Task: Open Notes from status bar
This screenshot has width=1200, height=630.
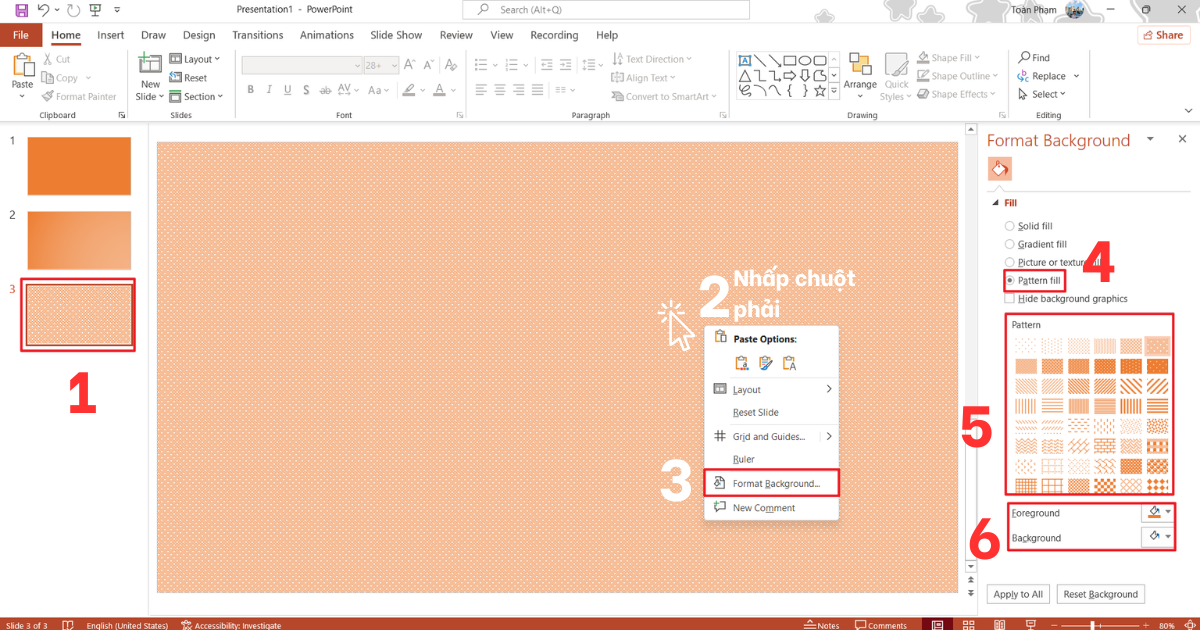Action: click(x=822, y=624)
